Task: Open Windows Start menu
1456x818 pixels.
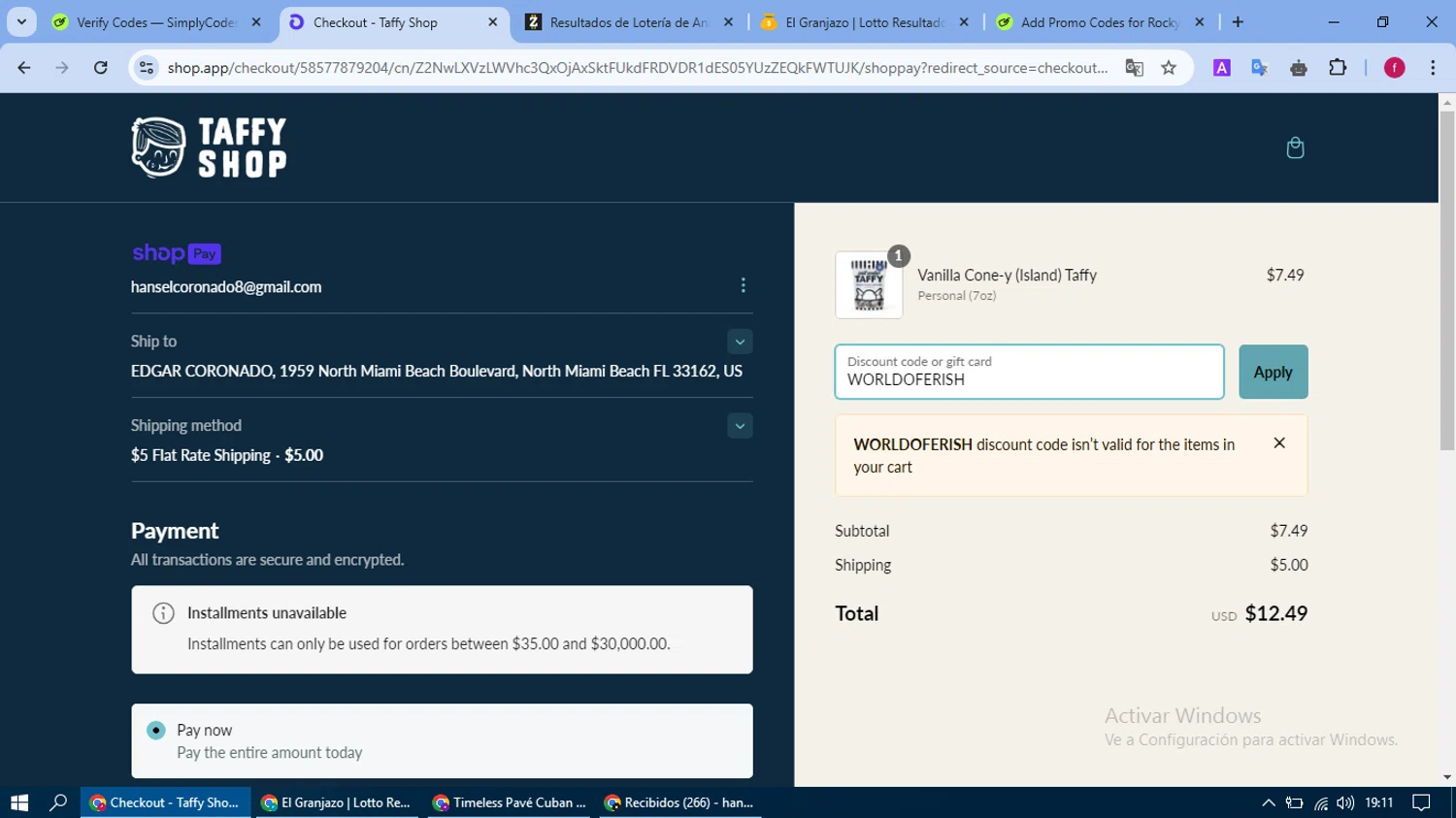Action: coord(19,802)
